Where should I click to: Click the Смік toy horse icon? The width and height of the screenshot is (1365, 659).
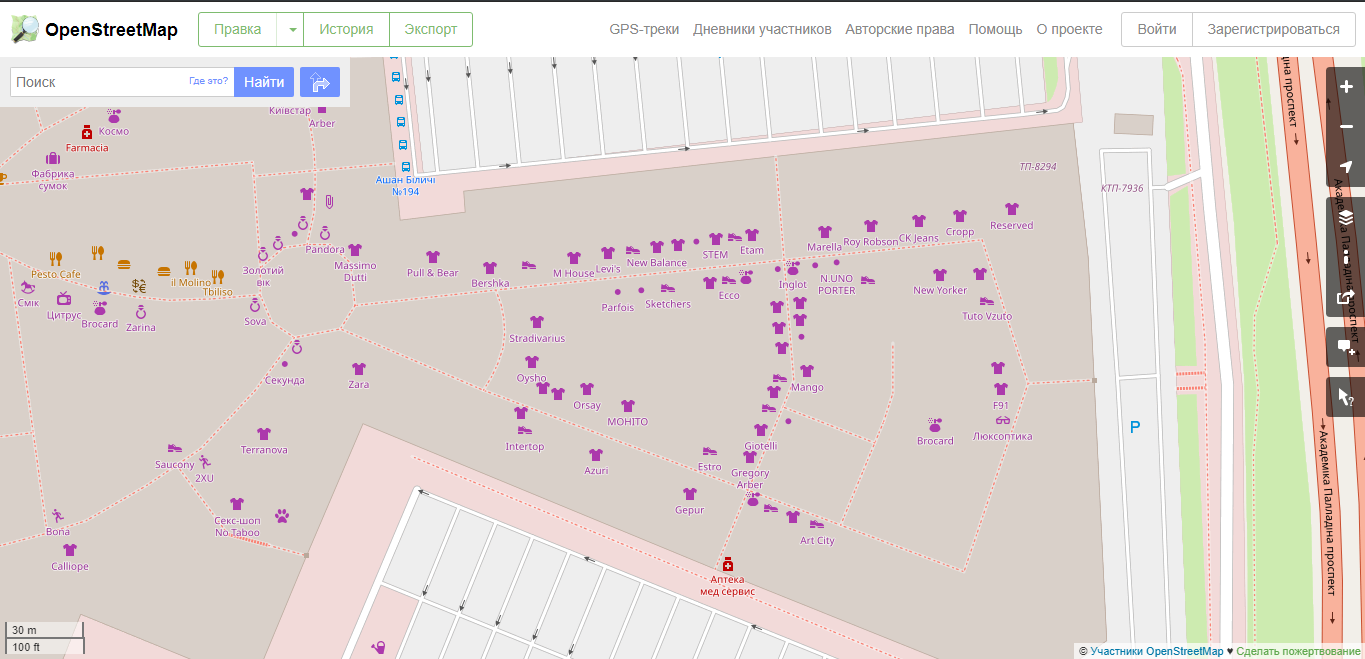point(26,286)
